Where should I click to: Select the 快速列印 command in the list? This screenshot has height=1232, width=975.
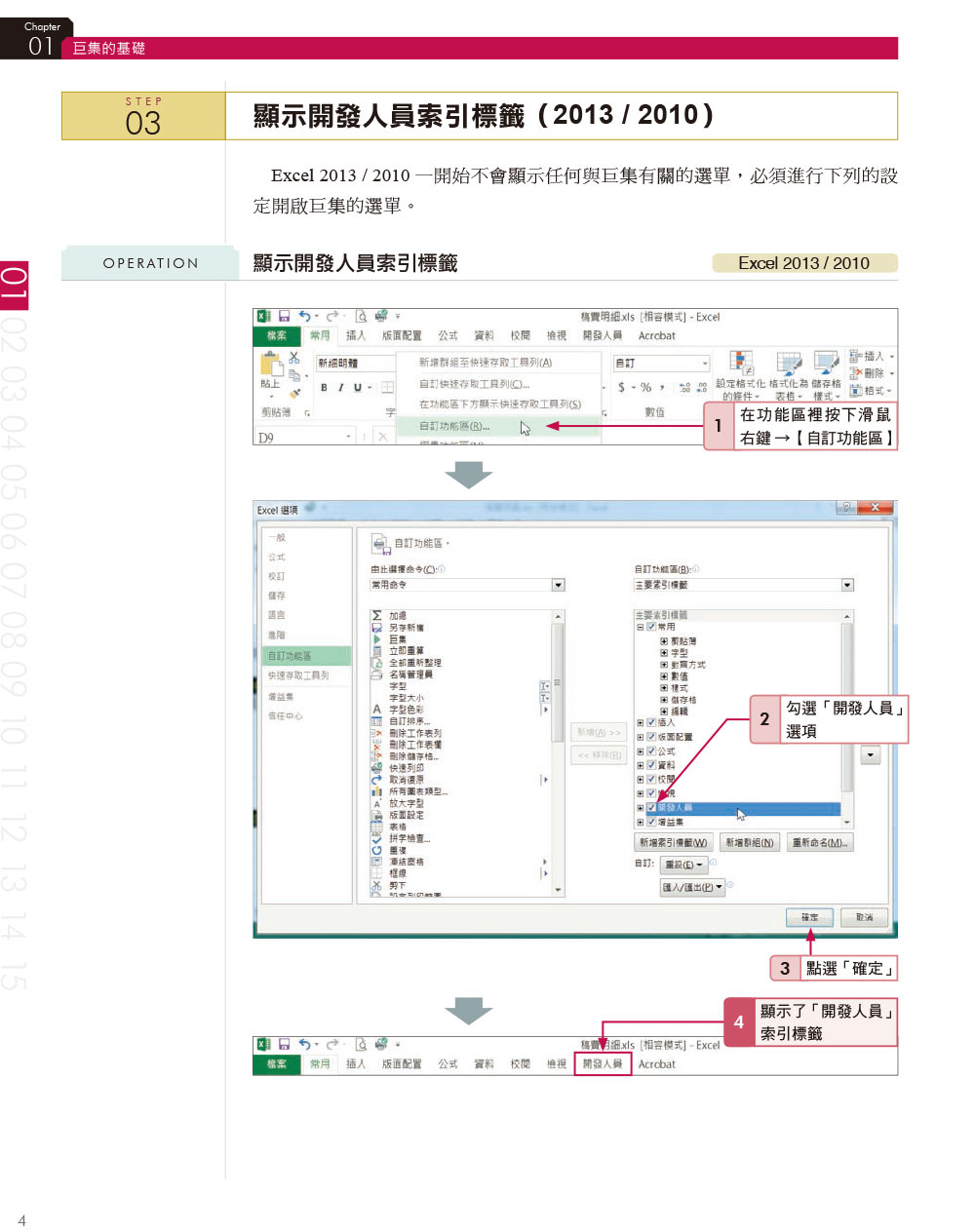tap(398, 768)
